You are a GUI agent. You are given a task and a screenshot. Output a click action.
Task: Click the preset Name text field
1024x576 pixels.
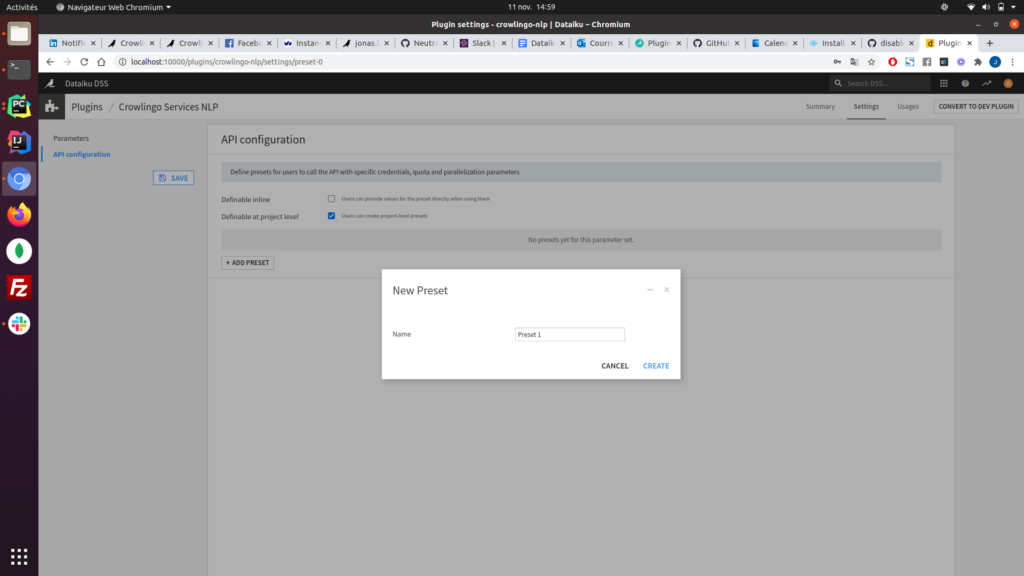(569, 334)
